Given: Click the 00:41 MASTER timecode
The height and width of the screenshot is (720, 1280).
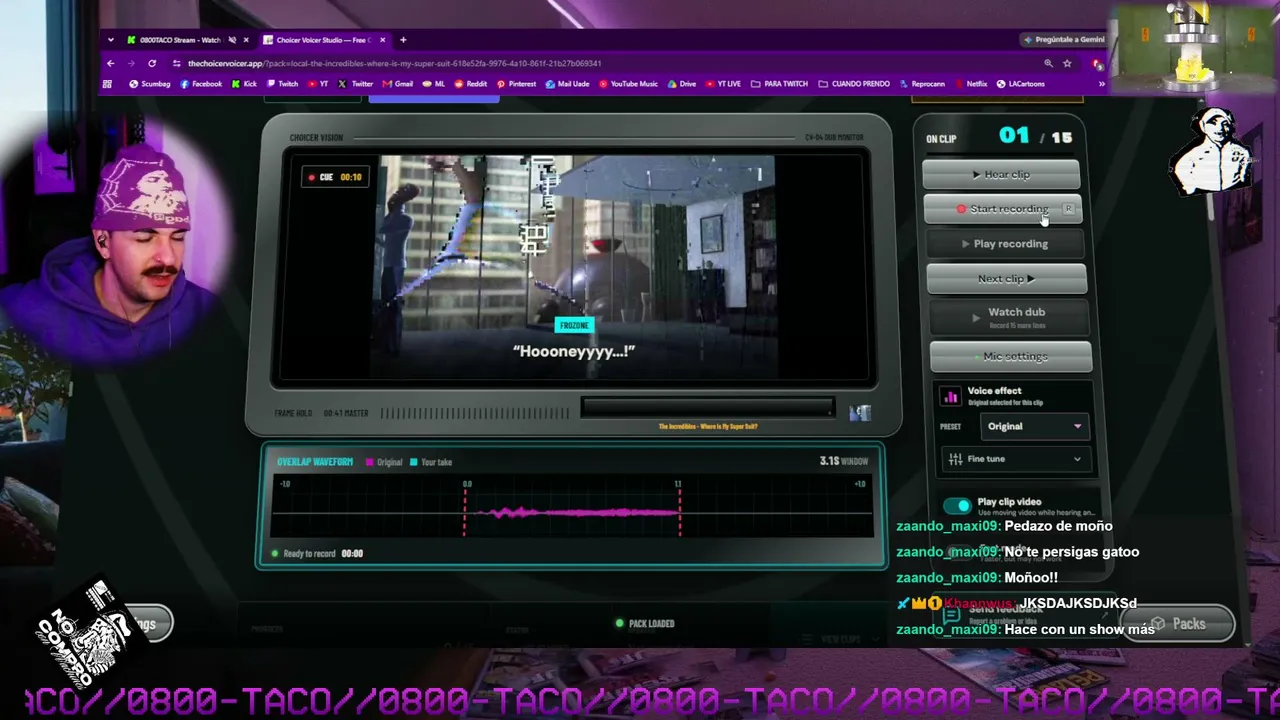Looking at the screenshot, I should [x=346, y=413].
